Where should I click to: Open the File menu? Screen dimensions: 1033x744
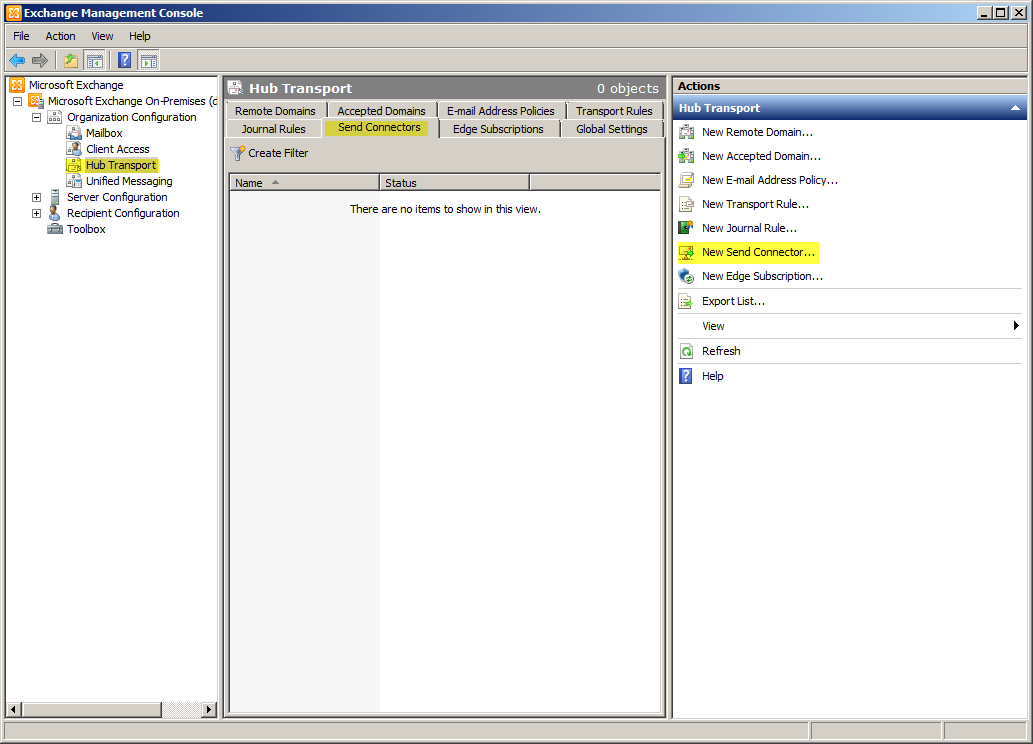[x=21, y=36]
